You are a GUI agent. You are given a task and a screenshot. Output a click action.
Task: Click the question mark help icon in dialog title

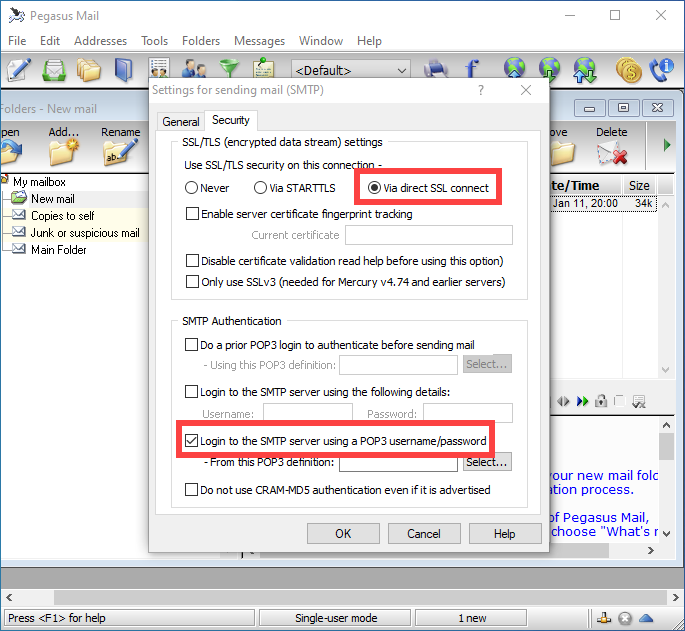[481, 90]
